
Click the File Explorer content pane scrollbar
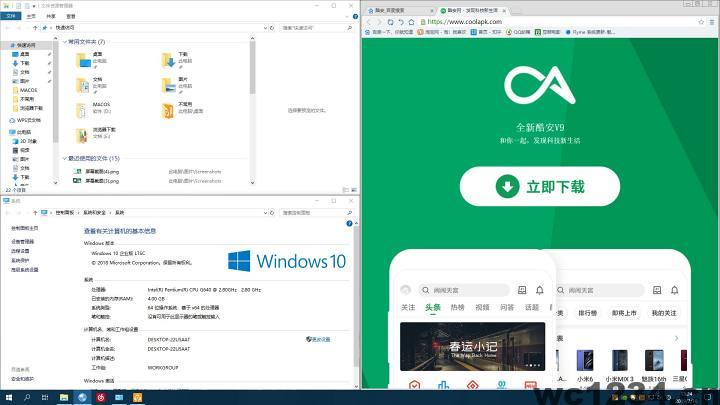(252, 69)
